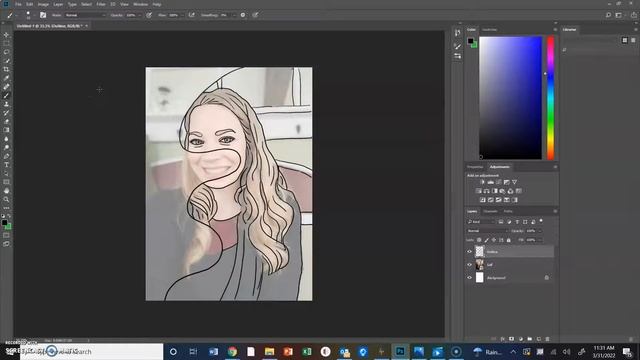Select the Crop tool
Image resolution: width=640 pixels, height=360 pixels.
pos(6,69)
